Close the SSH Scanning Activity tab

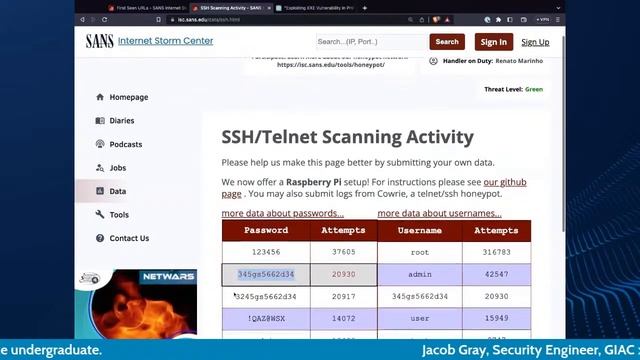269,8
